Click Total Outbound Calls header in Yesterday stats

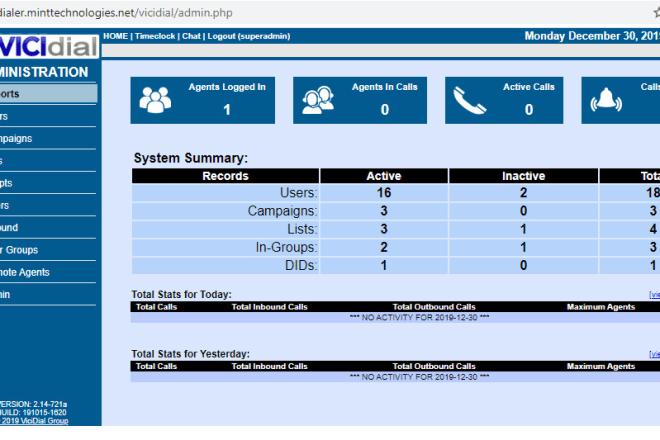pyautogui.click(x=434, y=366)
